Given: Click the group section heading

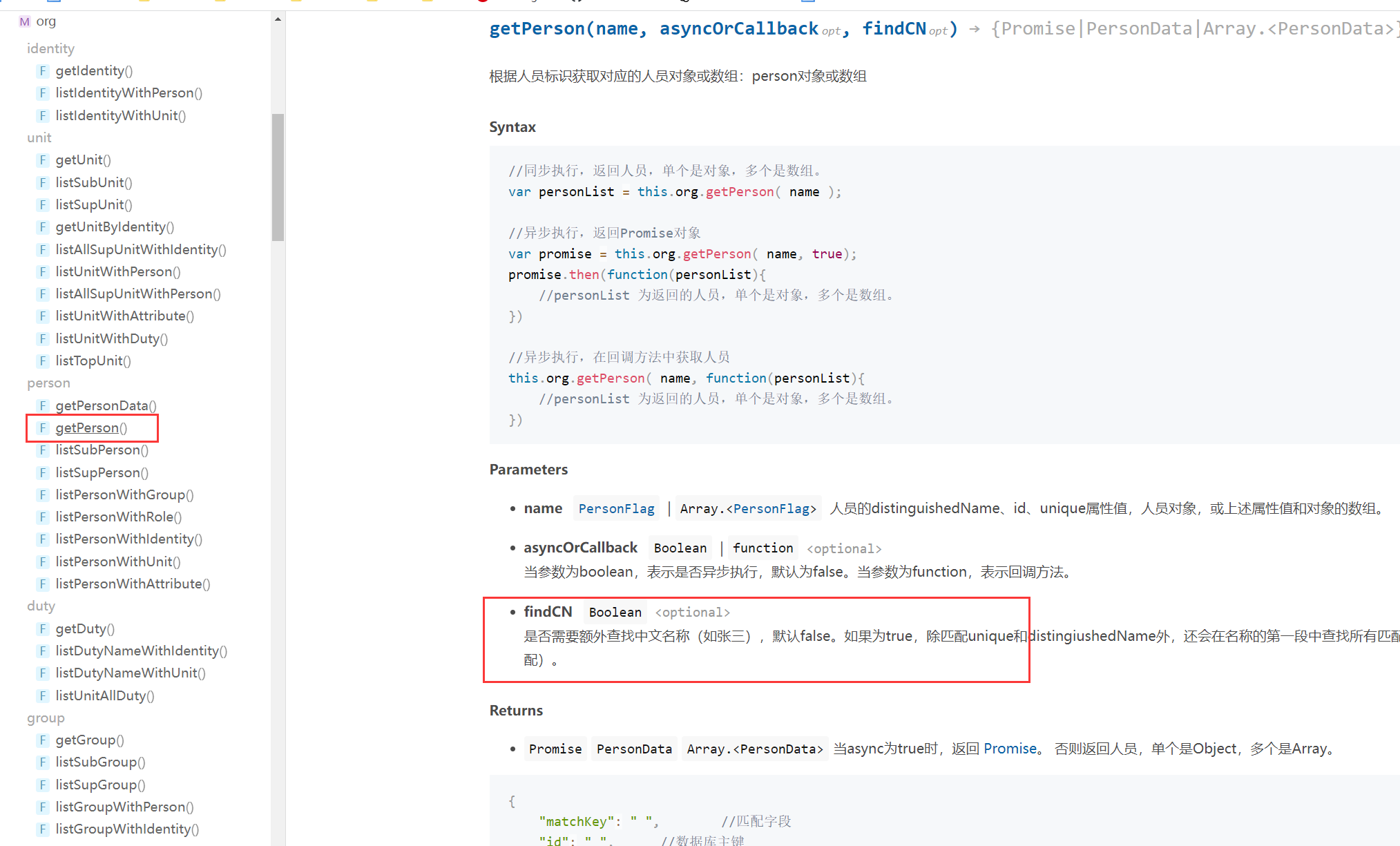Looking at the screenshot, I should click(46, 718).
